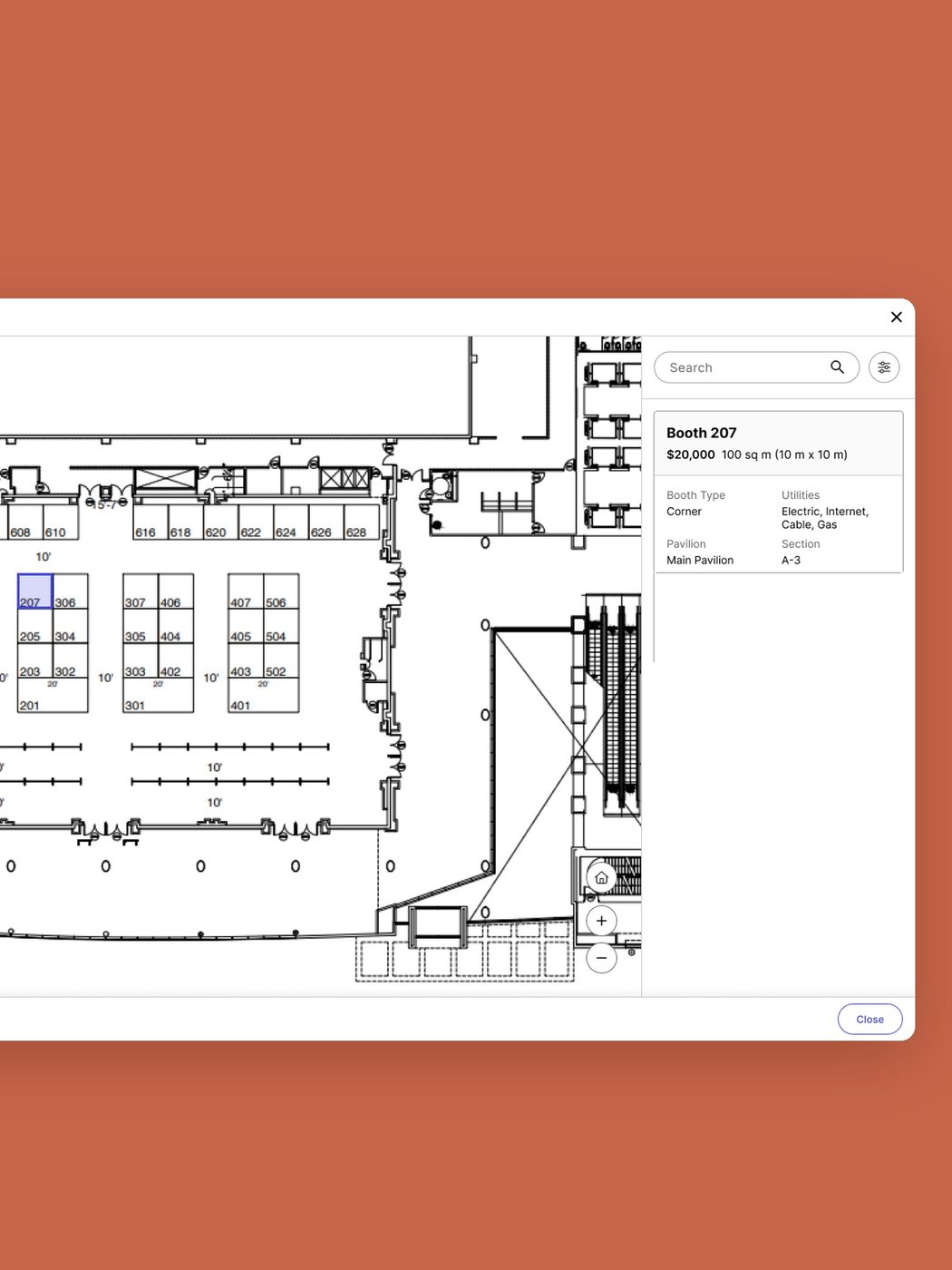The image size is (952, 1270).
Task: Select booth 306 on the map
Action: pos(71,591)
